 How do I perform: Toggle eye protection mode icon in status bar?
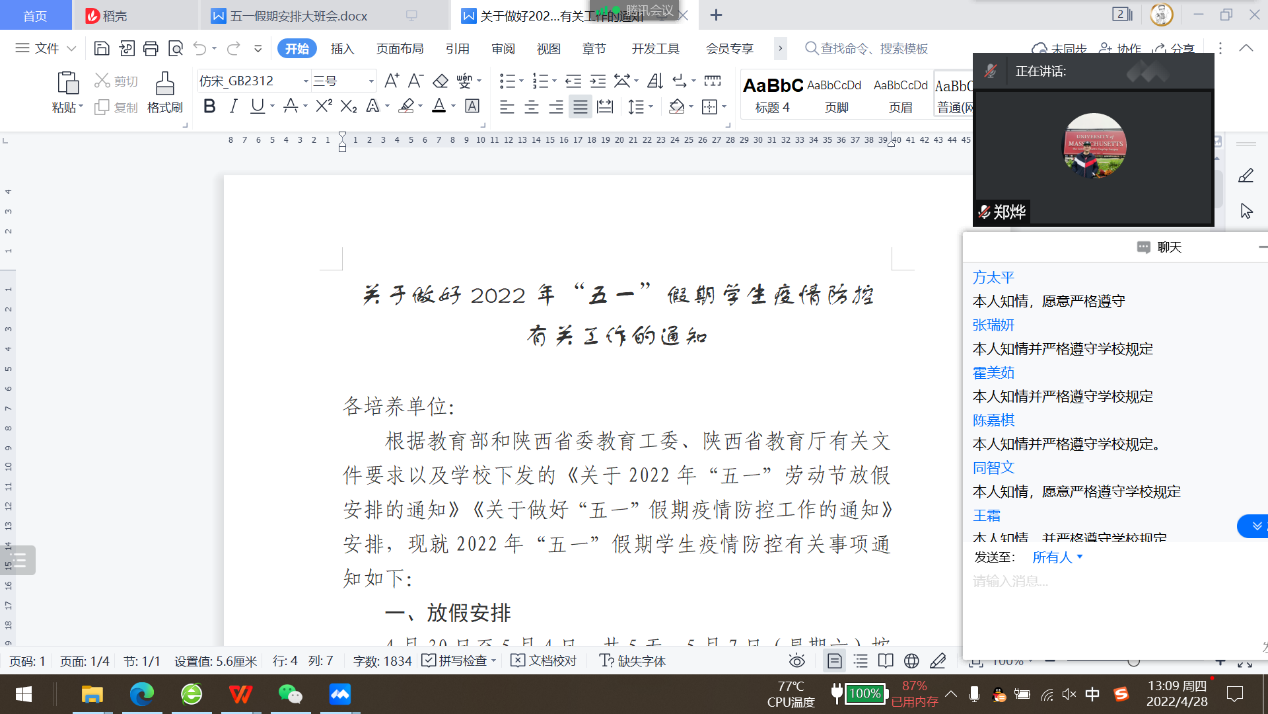(797, 661)
